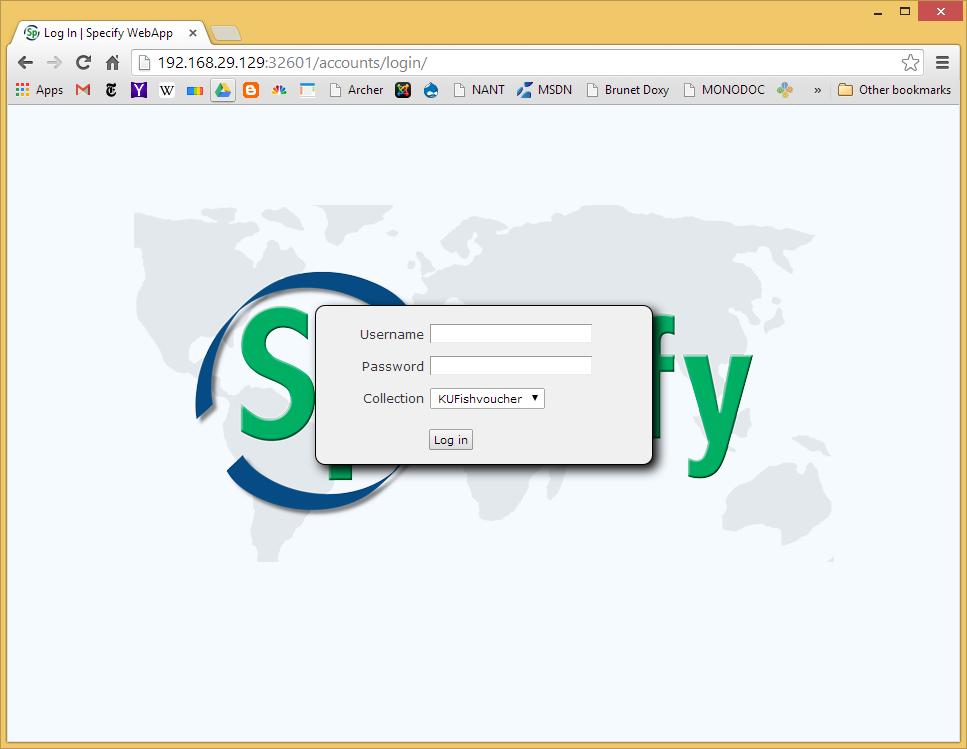Focus the Password input field
The height and width of the screenshot is (749, 967).
click(511, 366)
